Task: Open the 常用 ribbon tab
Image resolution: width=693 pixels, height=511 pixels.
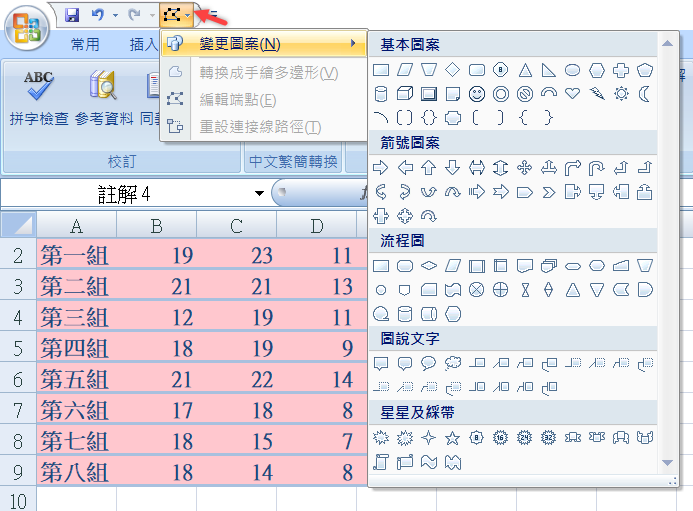Action: pyautogui.click(x=85, y=44)
